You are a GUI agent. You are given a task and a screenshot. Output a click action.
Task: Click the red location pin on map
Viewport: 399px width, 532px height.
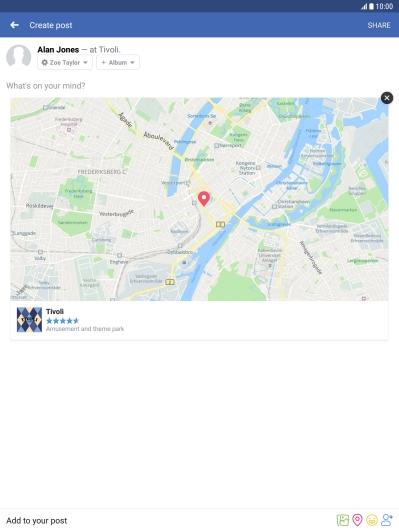click(204, 198)
